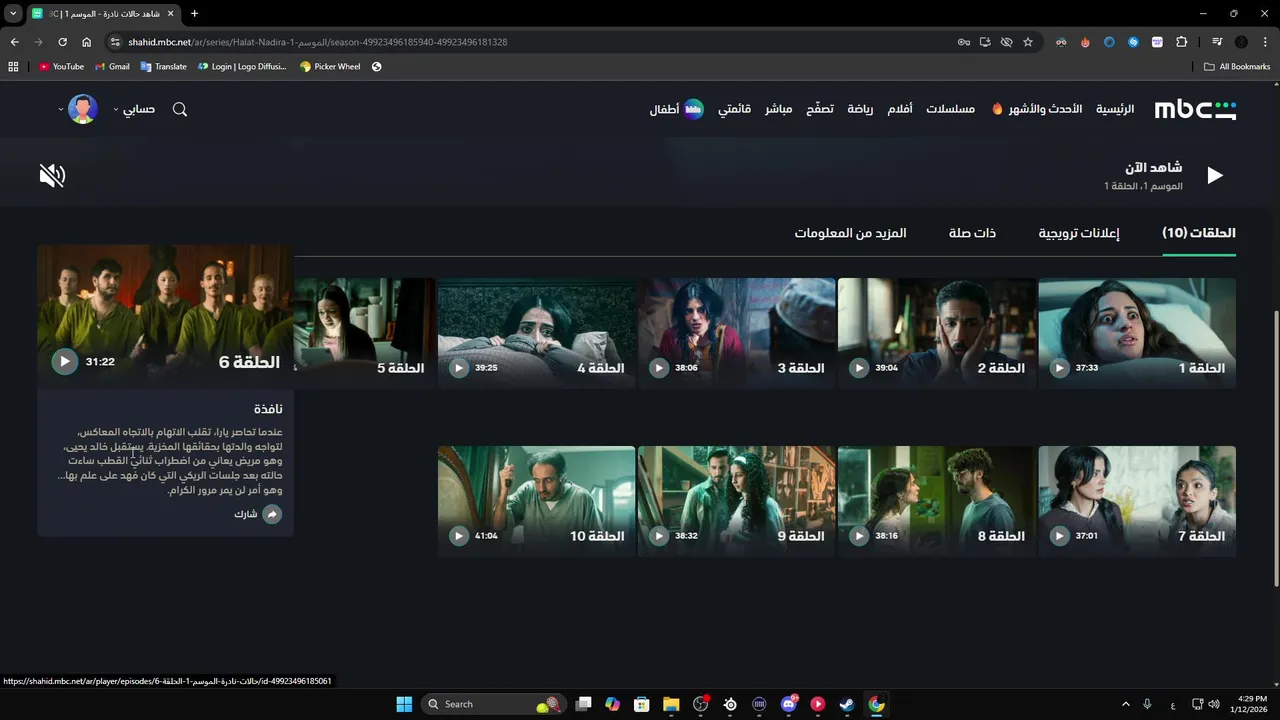Switch to ذات صلة tab

972,233
